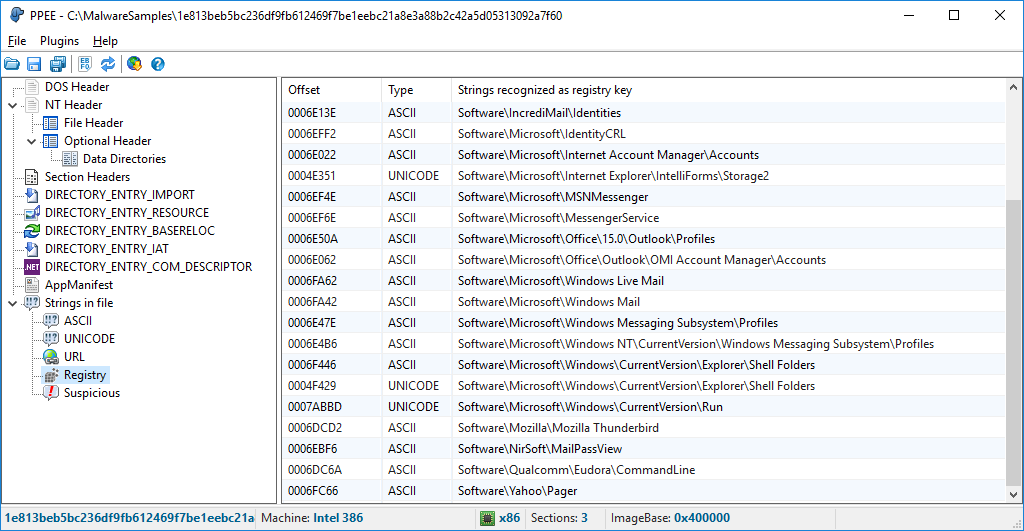The height and width of the screenshot is (531, 1024).
Task: Click the vertical scrollbar thumb
Action: [x=1014, y=343]
